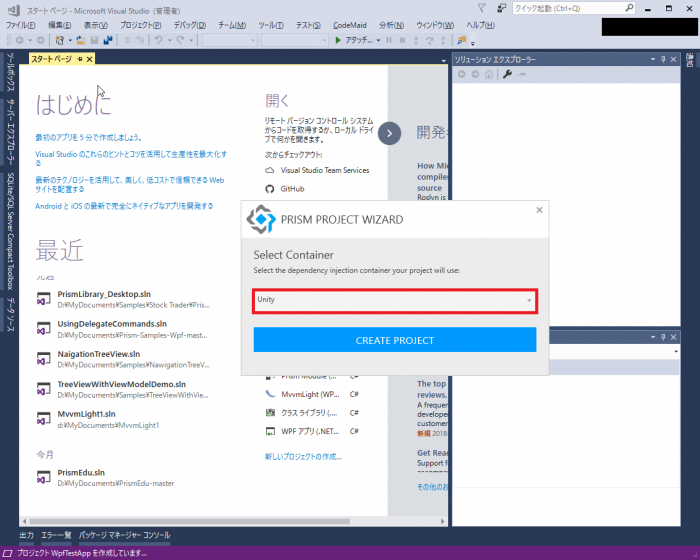Screen dimensions: 700x560
Task: Click the CREATE PROJECT button
Action: click(394, 340)
